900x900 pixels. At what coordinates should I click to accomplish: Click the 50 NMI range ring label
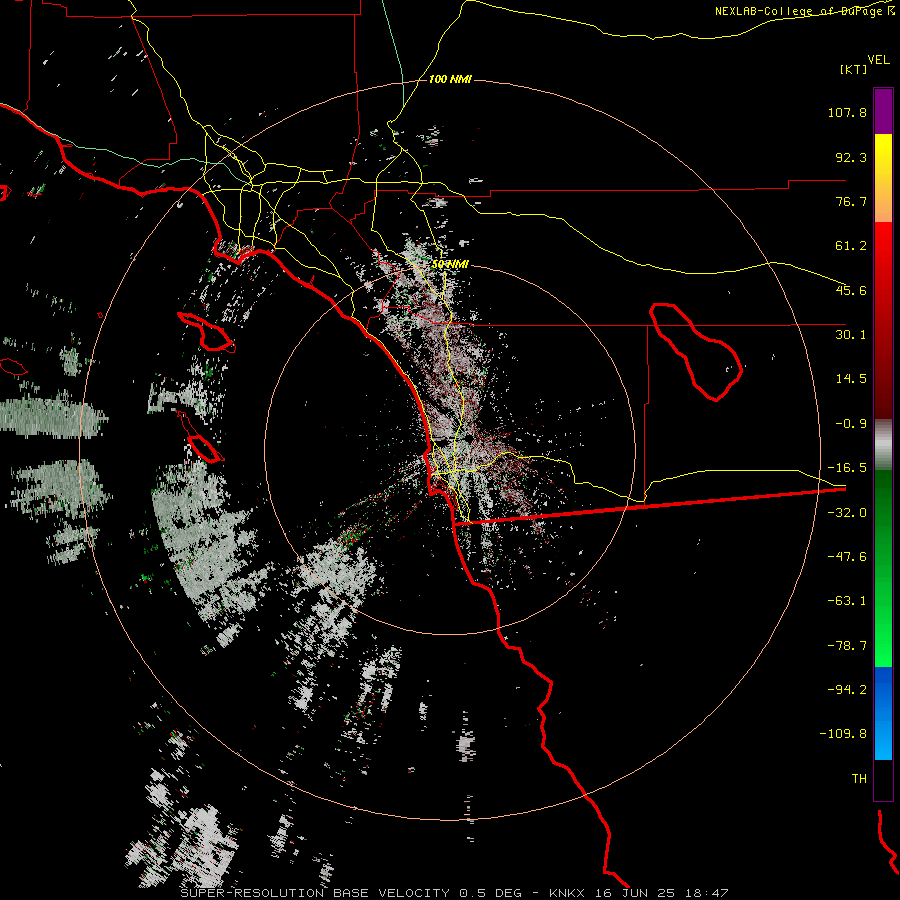[x=451, y=264]
